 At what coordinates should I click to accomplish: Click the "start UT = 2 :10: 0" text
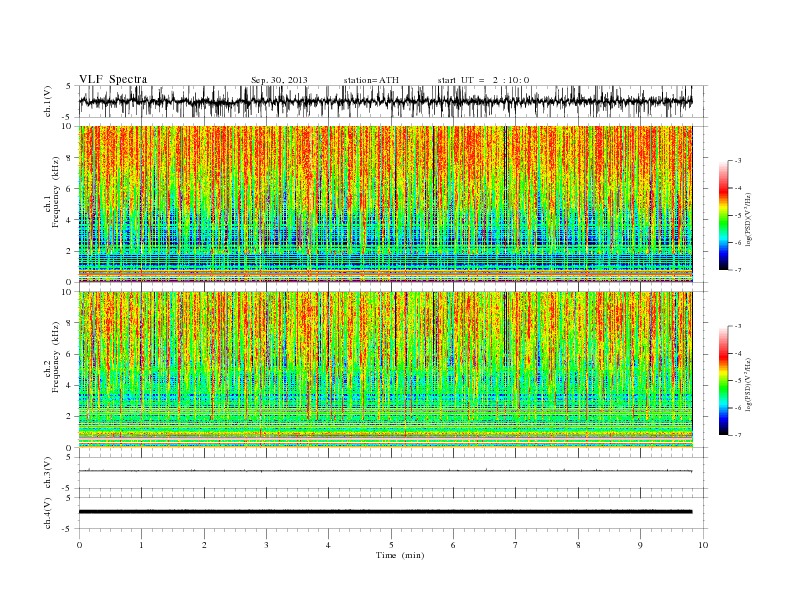[x=483, y=80]
